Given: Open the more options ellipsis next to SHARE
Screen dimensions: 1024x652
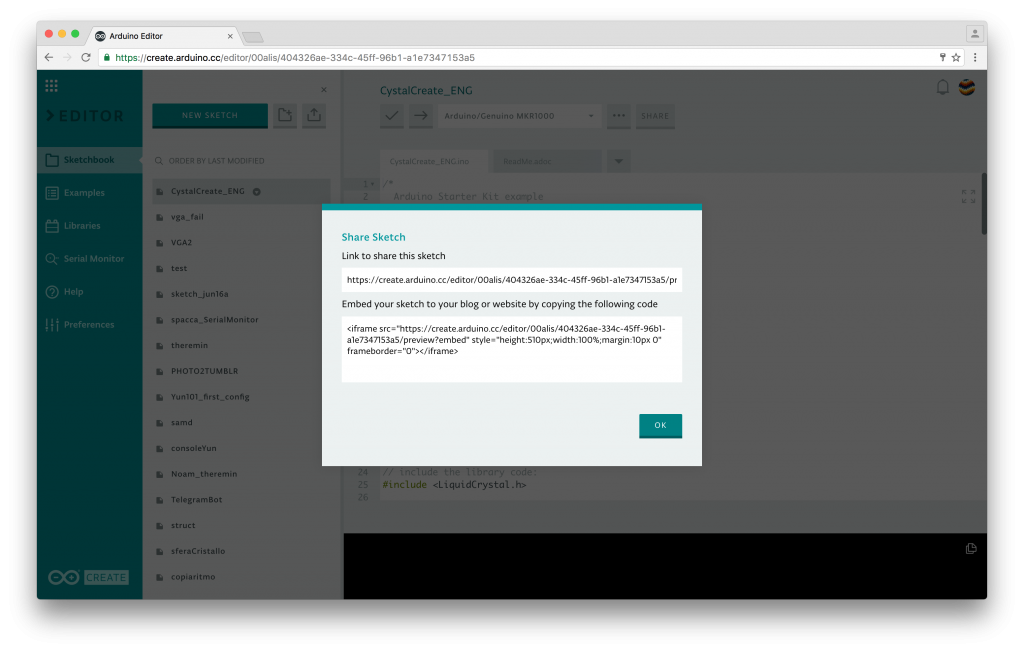Looking at the screenshot, I should point(617,116).
